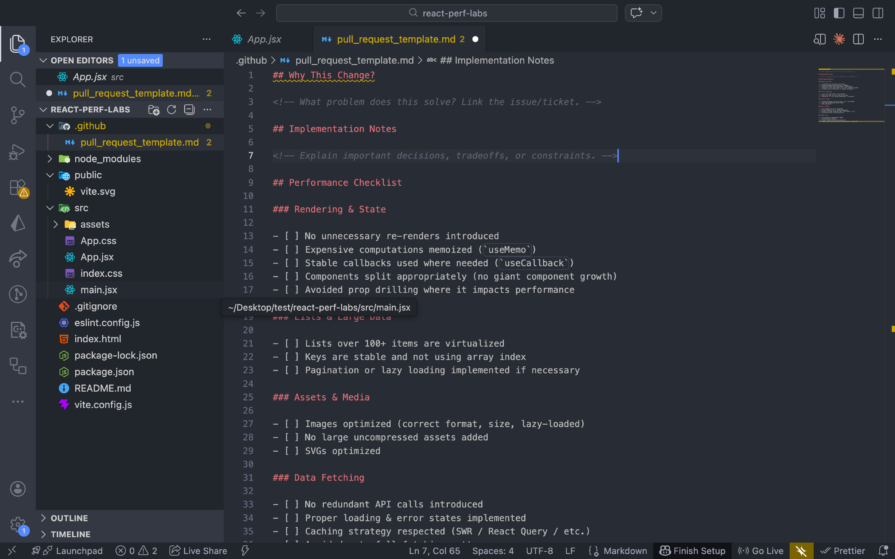
Task: Click the Claude starburst icon in editor toolbar
Action: click(x=839, y=39)
